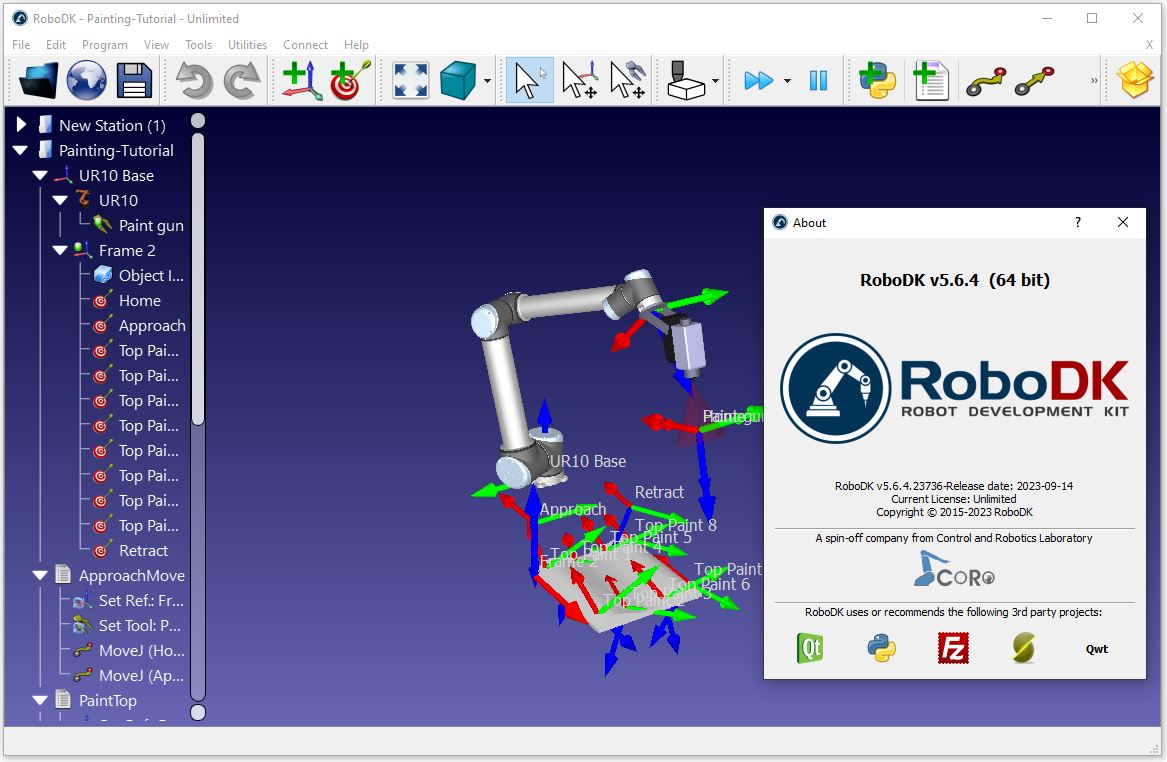Add a new program document icon
1167x762 pixels.
pyautogui.click(x=930, y=80)
